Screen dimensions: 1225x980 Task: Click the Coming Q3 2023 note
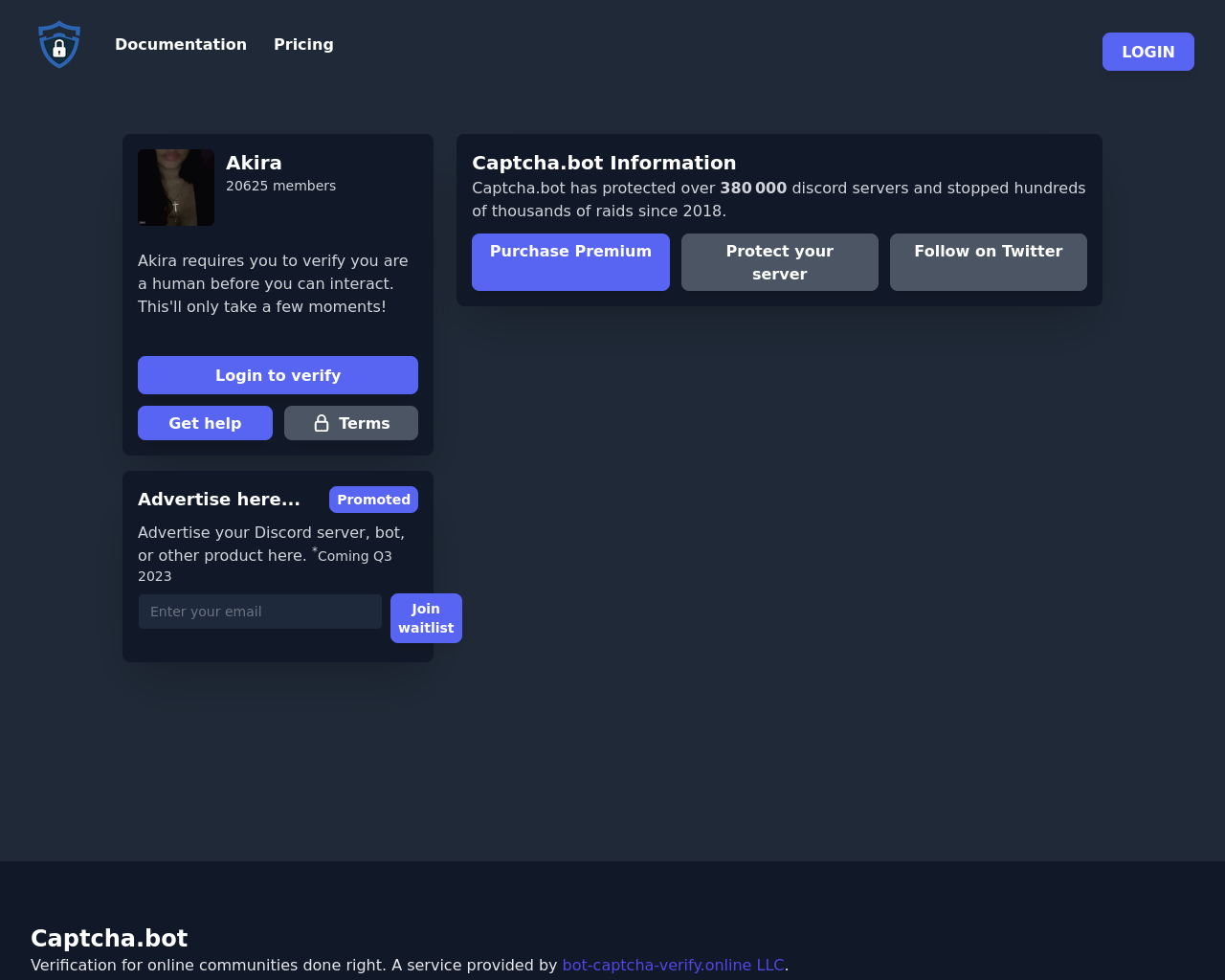[x=265, y=566]
